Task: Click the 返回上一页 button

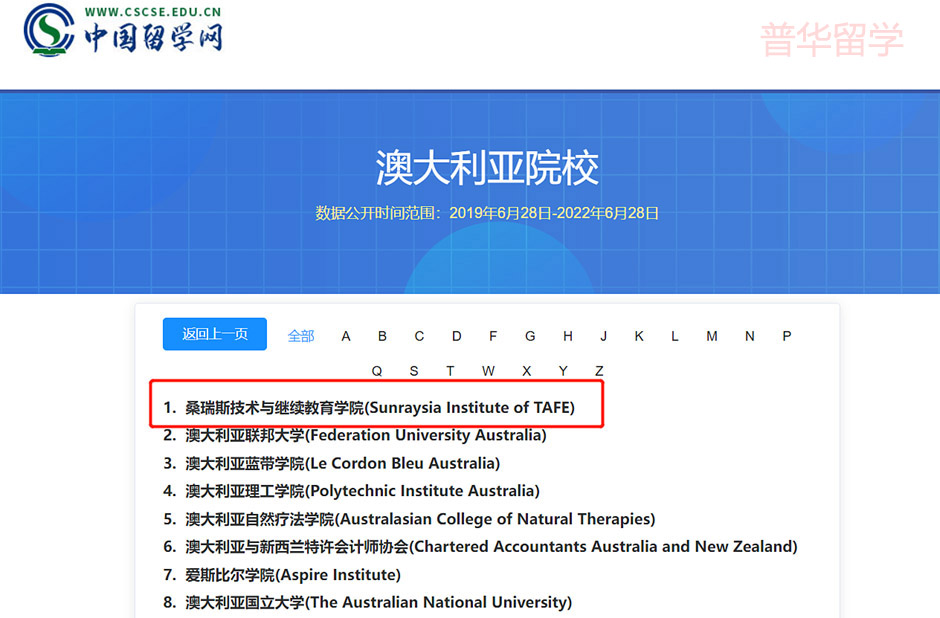Action: click(215, 334)
